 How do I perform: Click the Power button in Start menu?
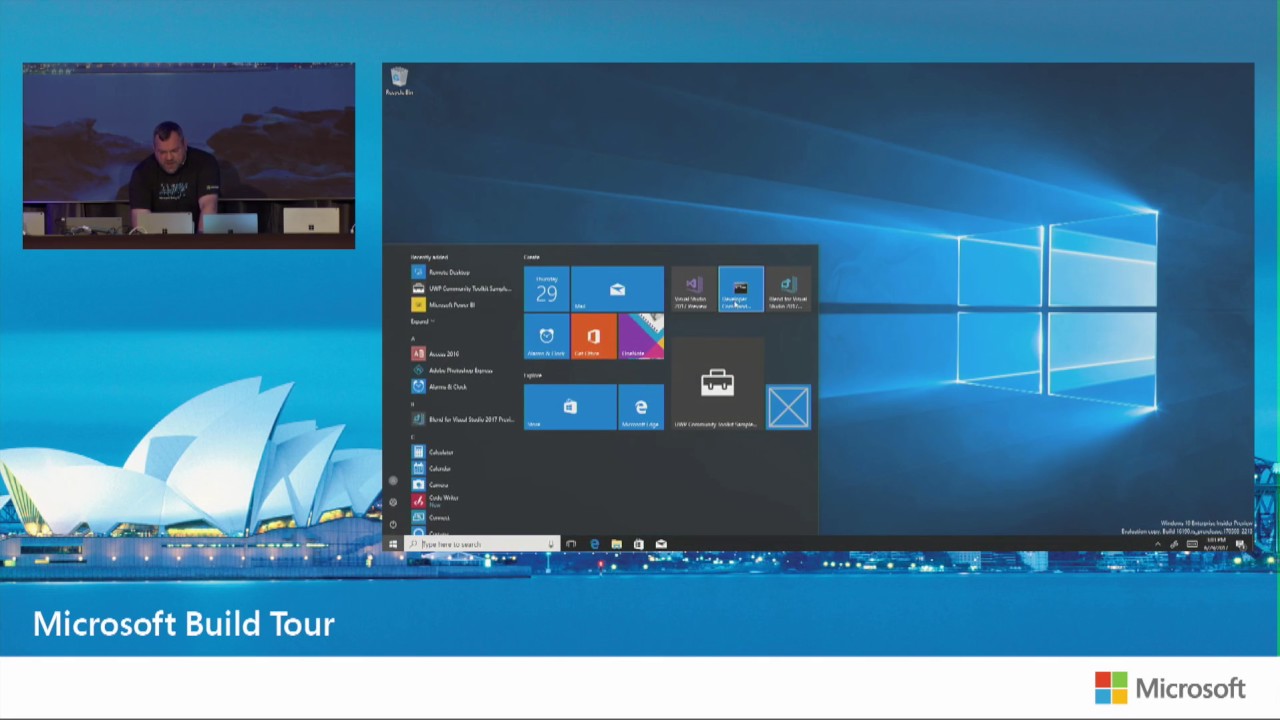[x=393, y=523]
